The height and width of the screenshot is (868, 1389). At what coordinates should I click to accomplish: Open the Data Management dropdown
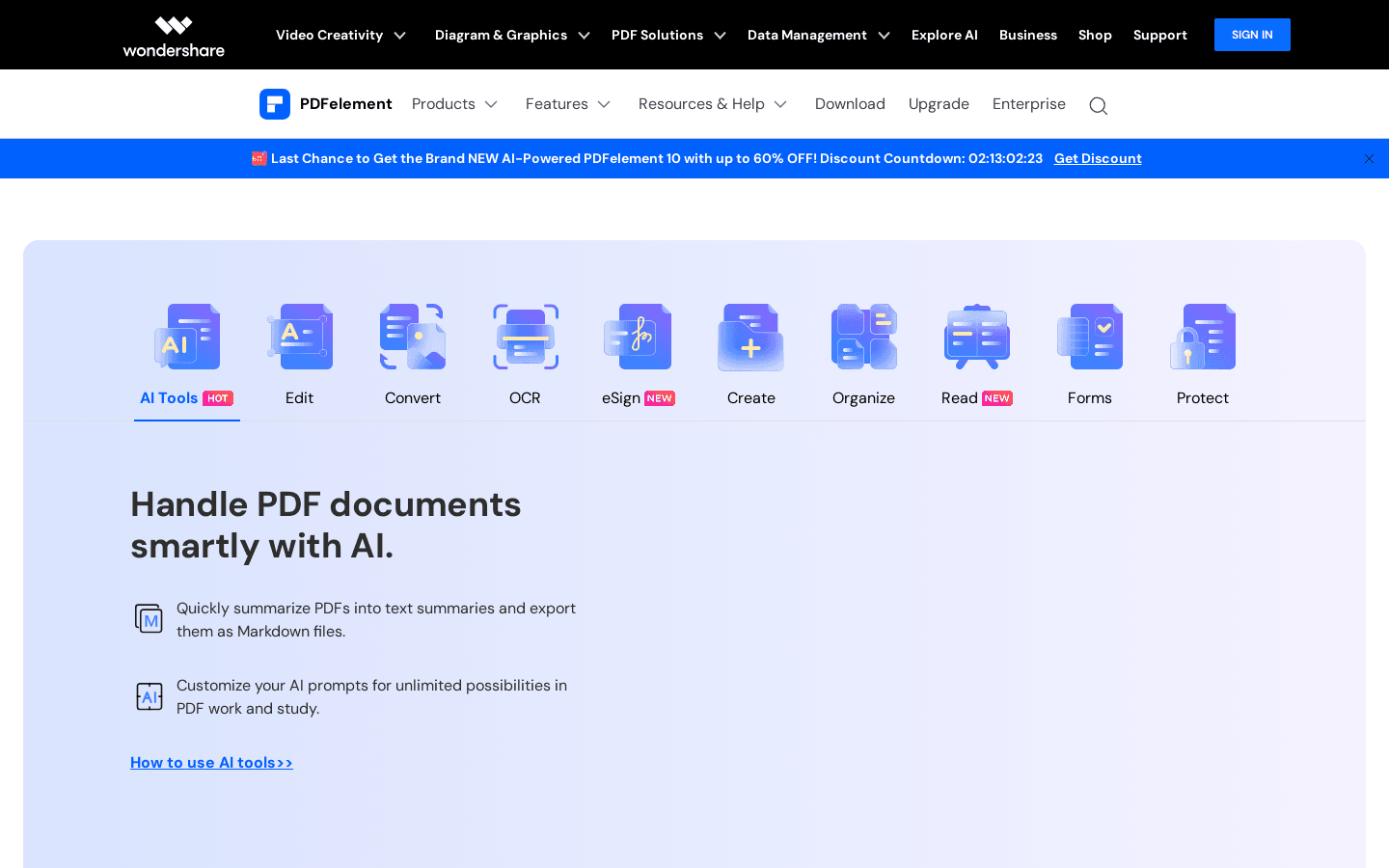click(x=817, y=35)
